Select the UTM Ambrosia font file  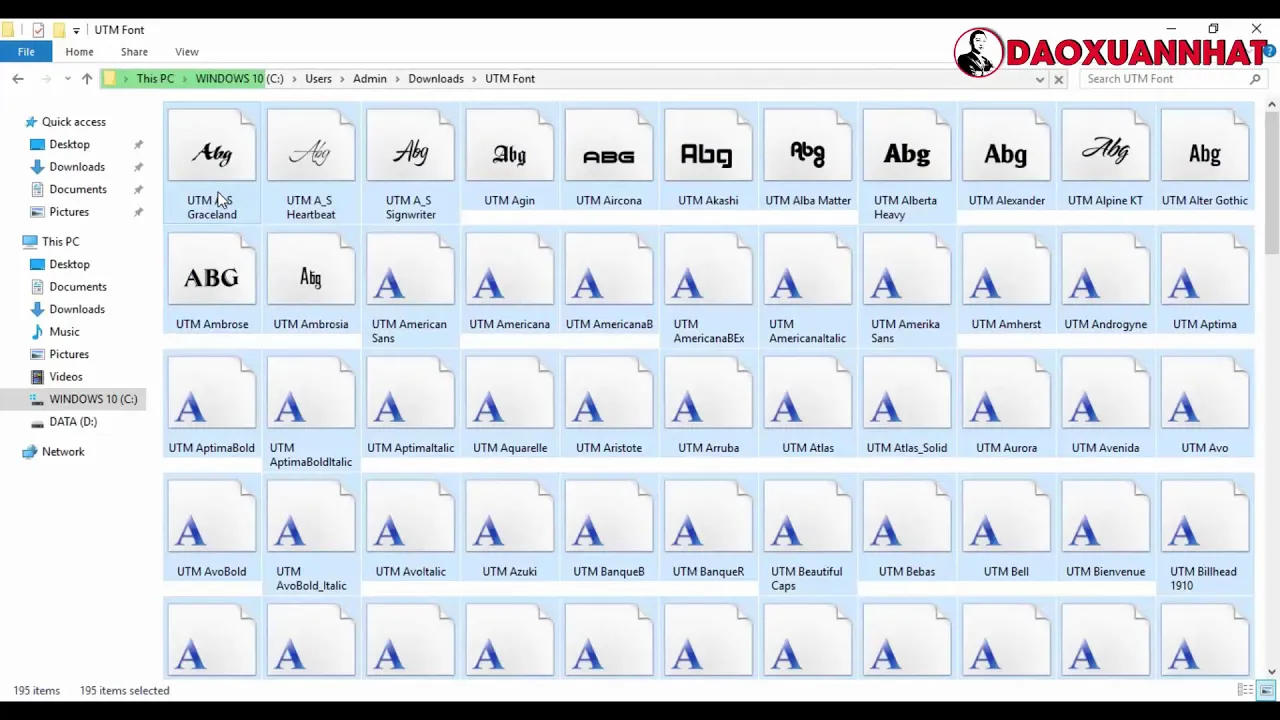[x=311, y=282]
